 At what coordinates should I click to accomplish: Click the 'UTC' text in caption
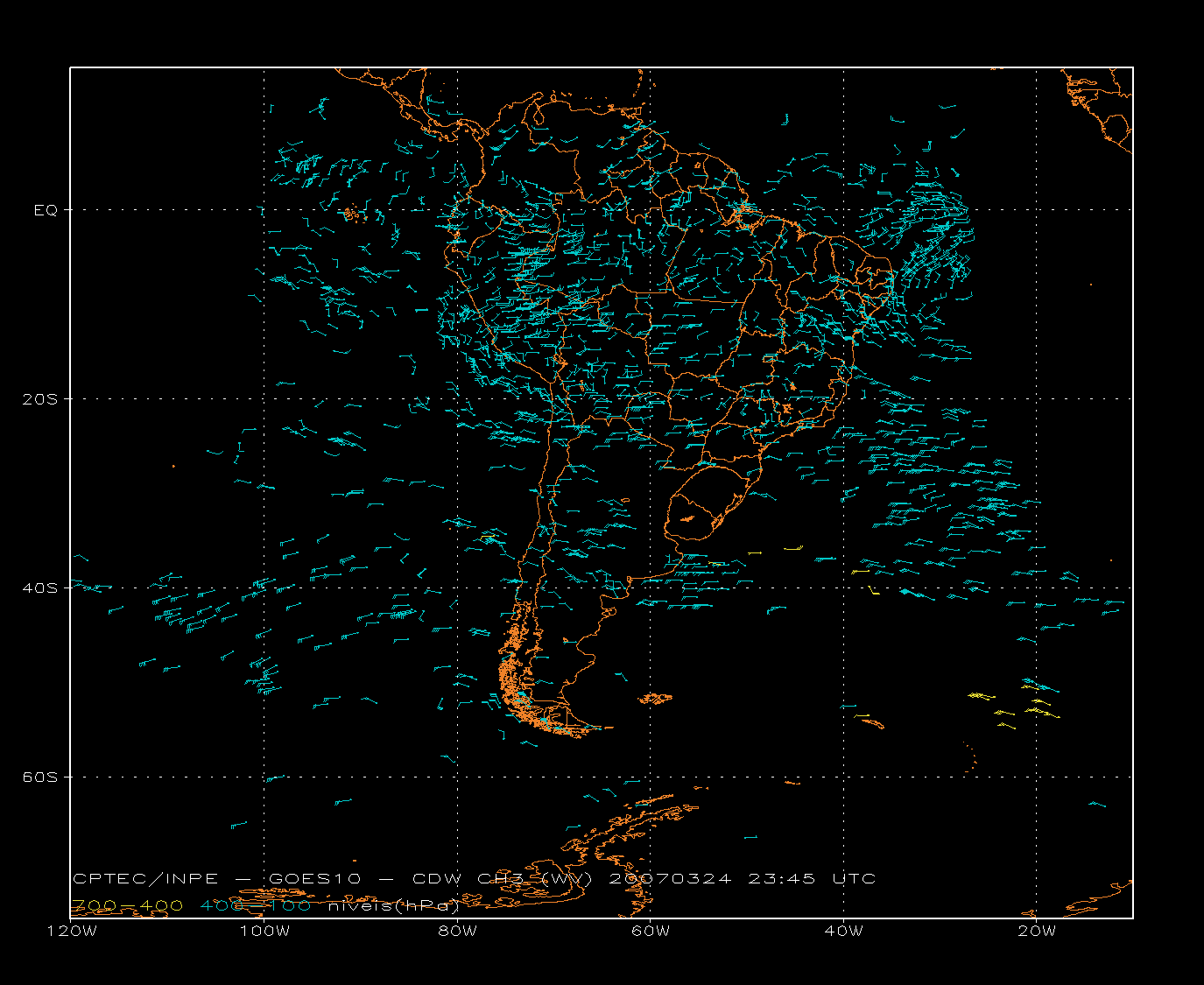[x=855, y=879]
